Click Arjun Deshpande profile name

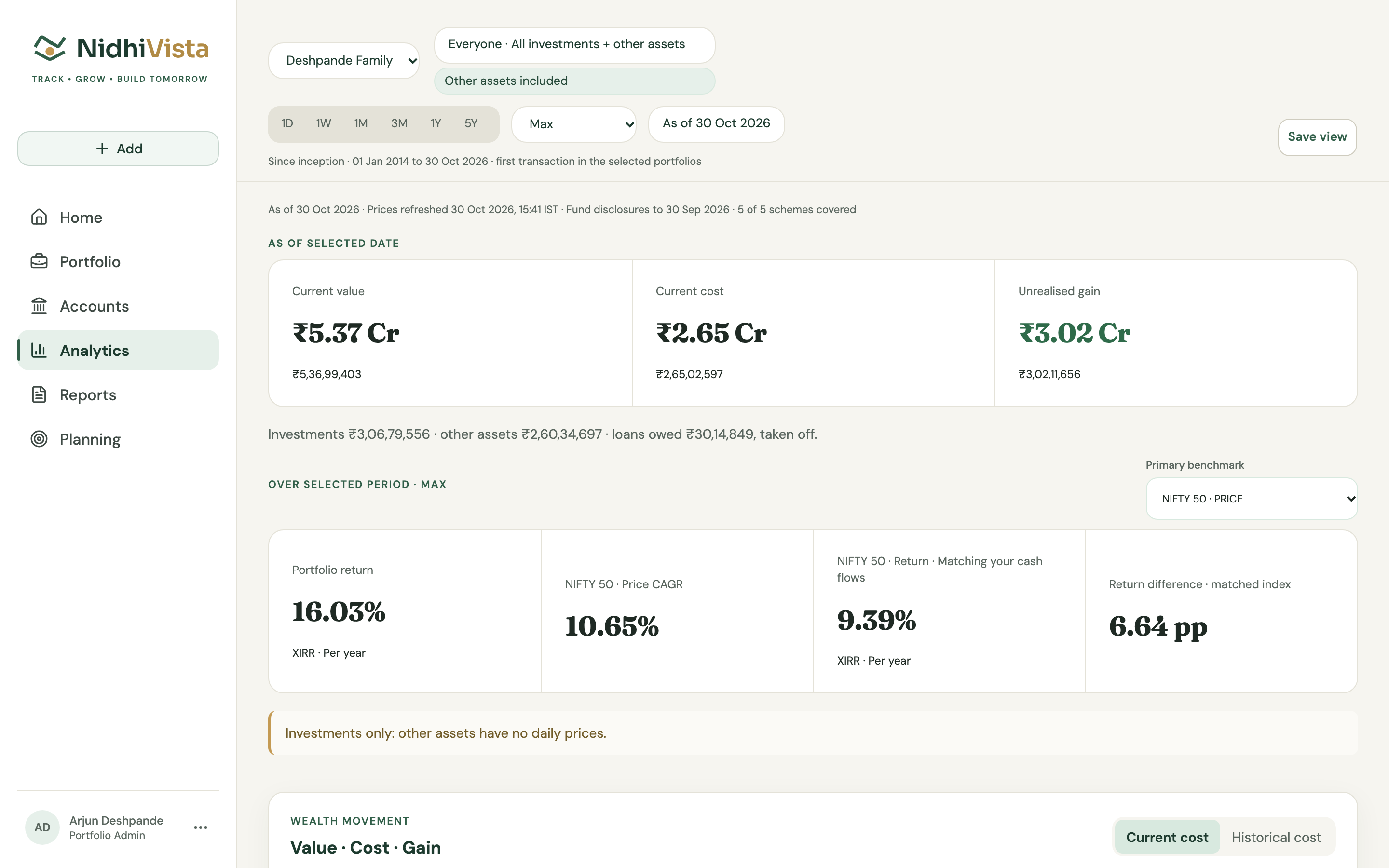click(x=117, y=820)
